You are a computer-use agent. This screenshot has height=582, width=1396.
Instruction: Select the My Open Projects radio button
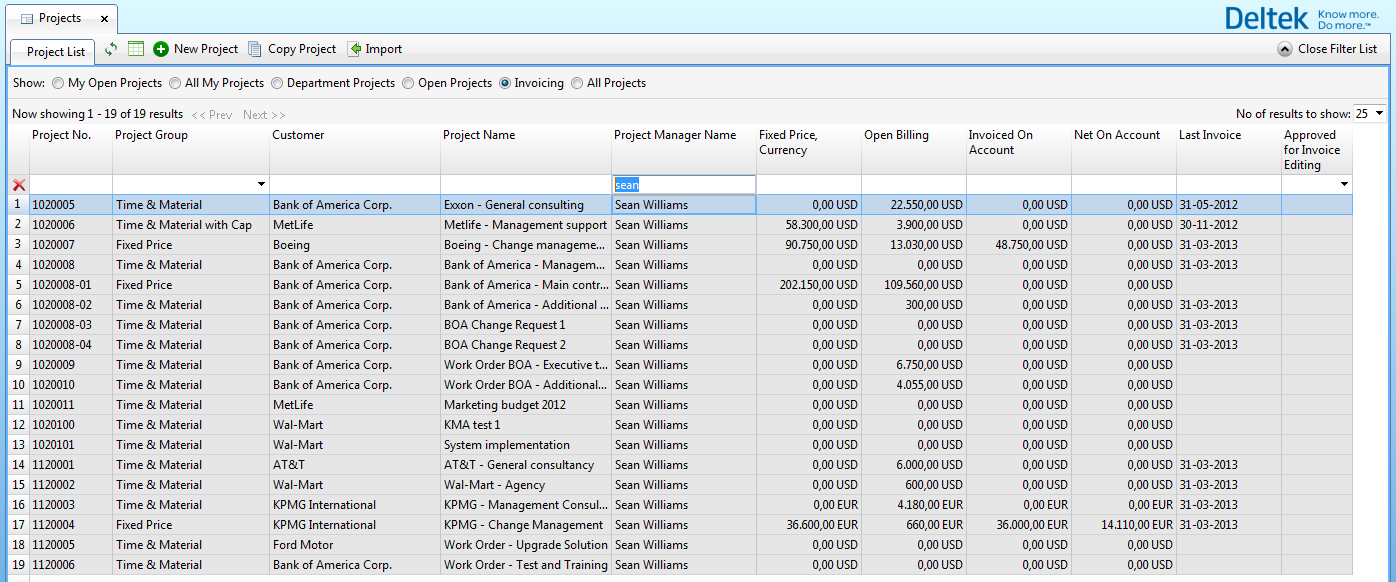click(58, 84)
